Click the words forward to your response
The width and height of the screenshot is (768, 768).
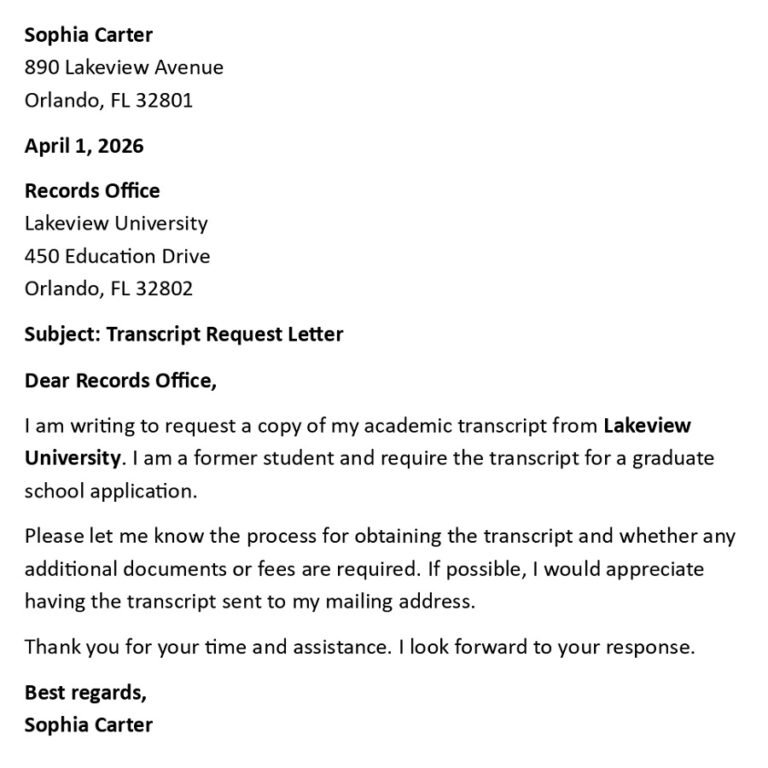click(x=575, y=647)
